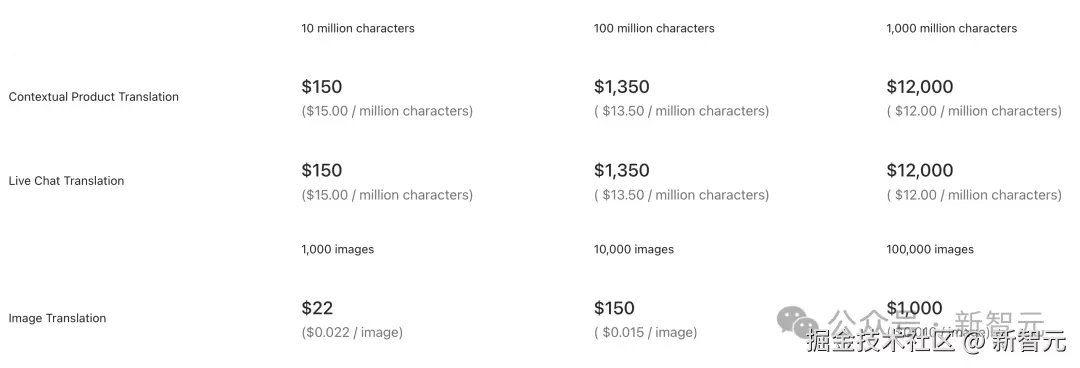1080x368 pixels.
Task: Click the Live Chat Translation label
Action: coord(66,181)
